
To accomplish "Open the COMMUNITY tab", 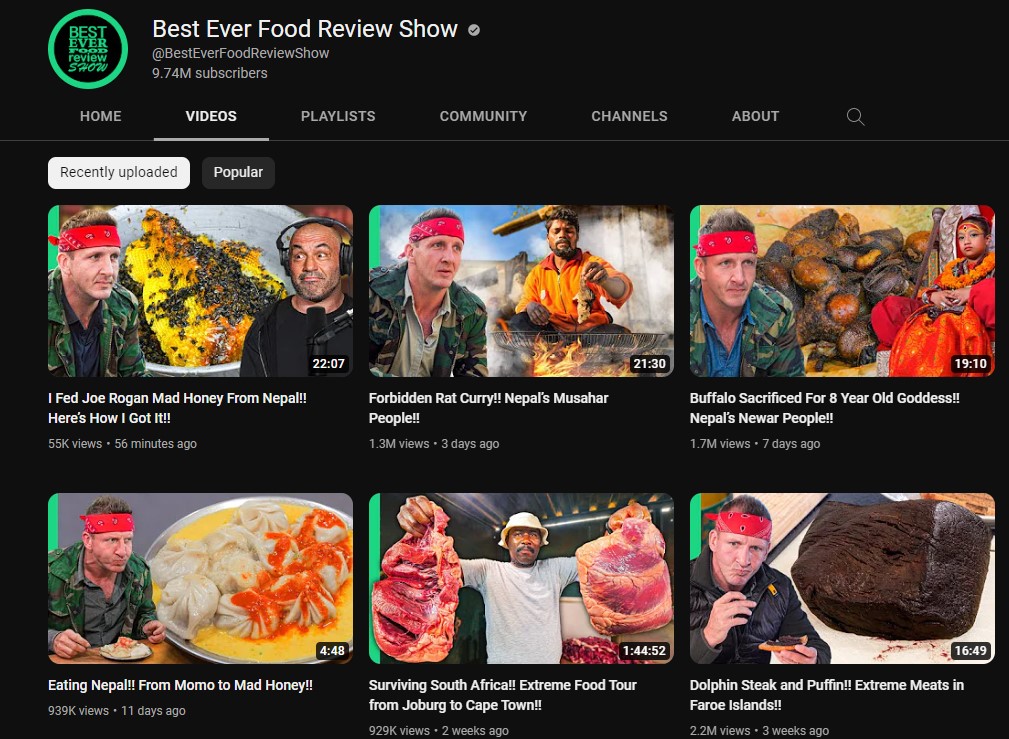I will 483,117.
